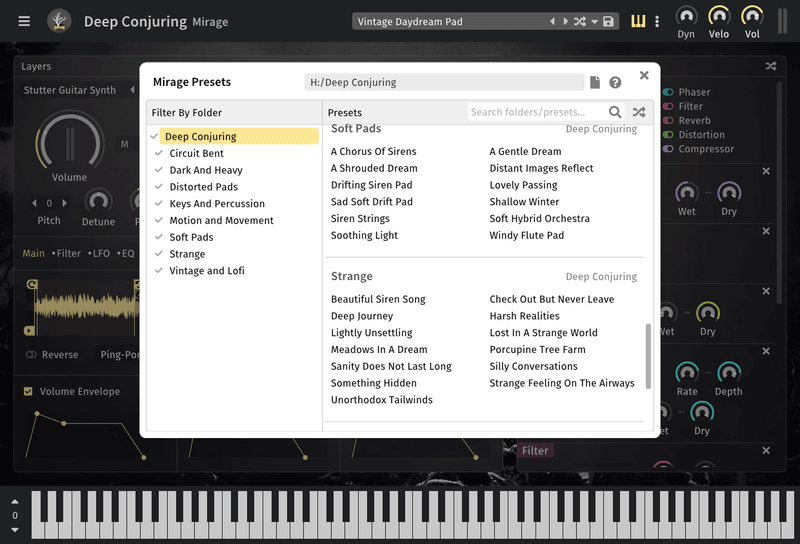Open the Vintage Daydream Pad preset selector
This screenshot has height=544, width=800.
(450, 21)
